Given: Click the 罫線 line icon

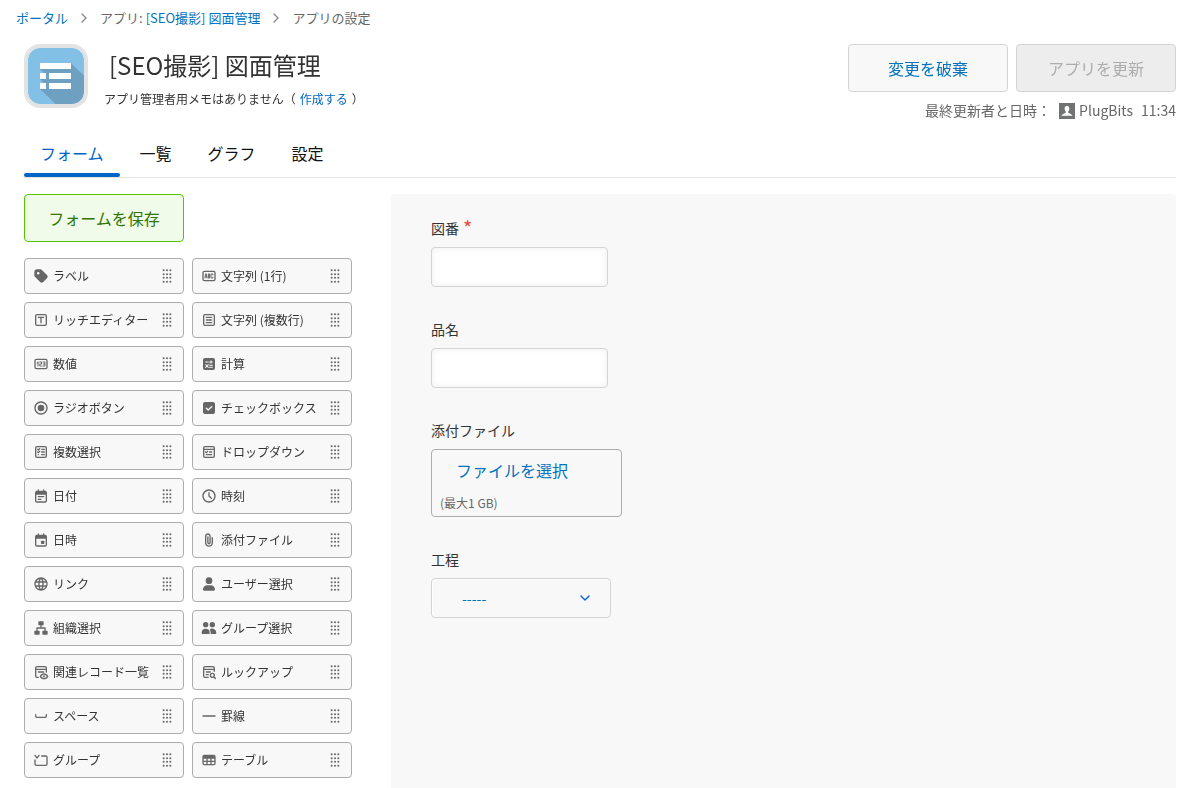Looking at the screenshot, I should point(209,716).
